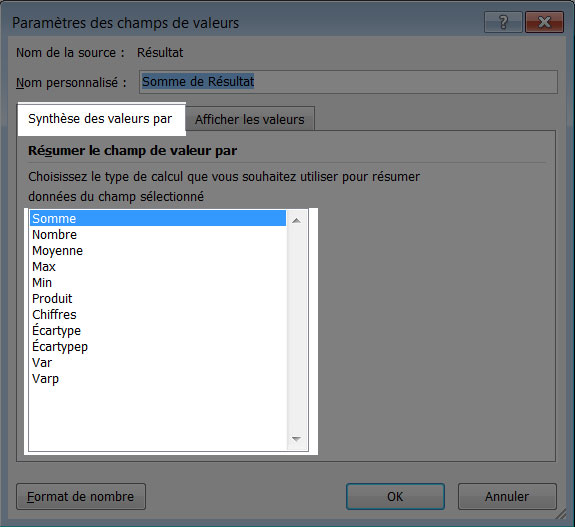The width and height of the screenshot is (575, 527).
Task: Select the Min calculation type
Action: pos(158,282)
